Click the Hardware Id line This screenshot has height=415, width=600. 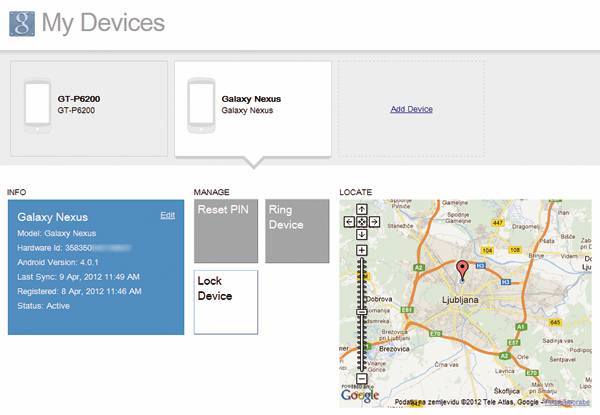pos(74,248)
